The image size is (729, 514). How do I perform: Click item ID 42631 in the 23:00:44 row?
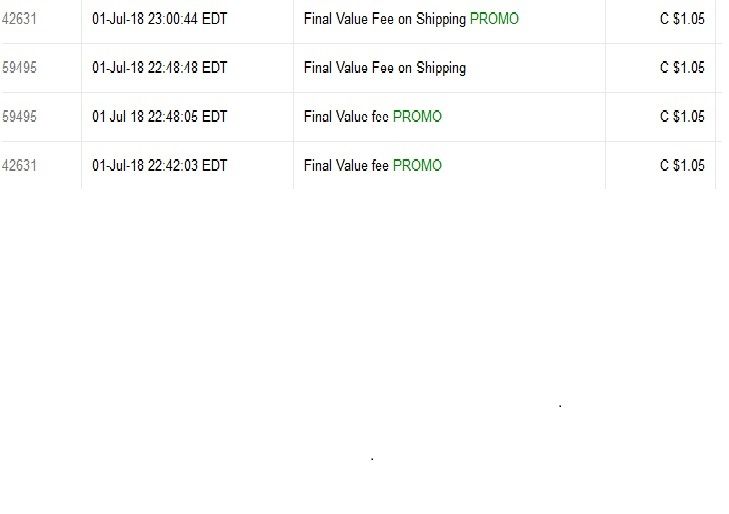click(19, 19)
